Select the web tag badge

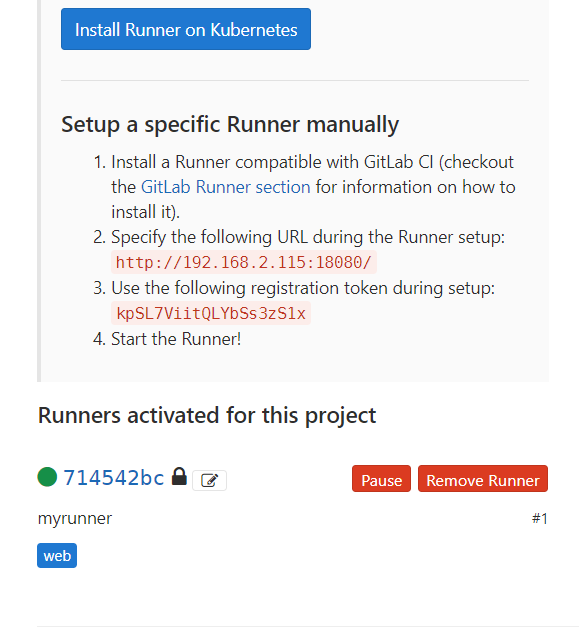[57, 556]
